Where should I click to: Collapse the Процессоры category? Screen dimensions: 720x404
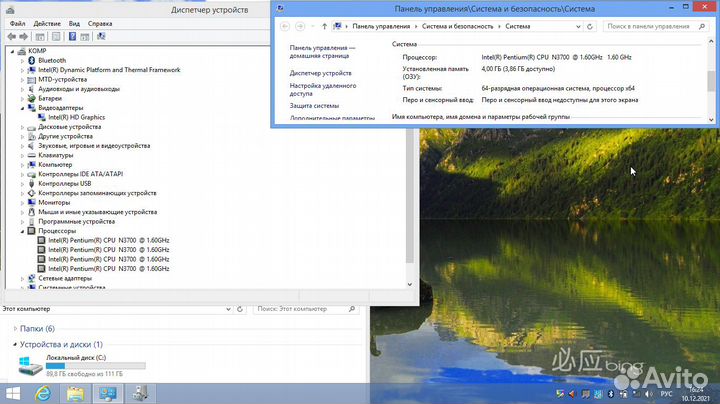coord(24,231)
